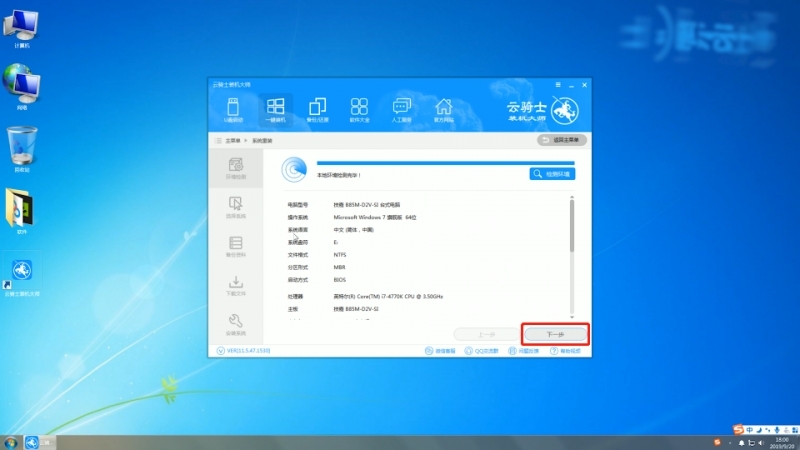Open 微信客服 WeChat support link

440,351
